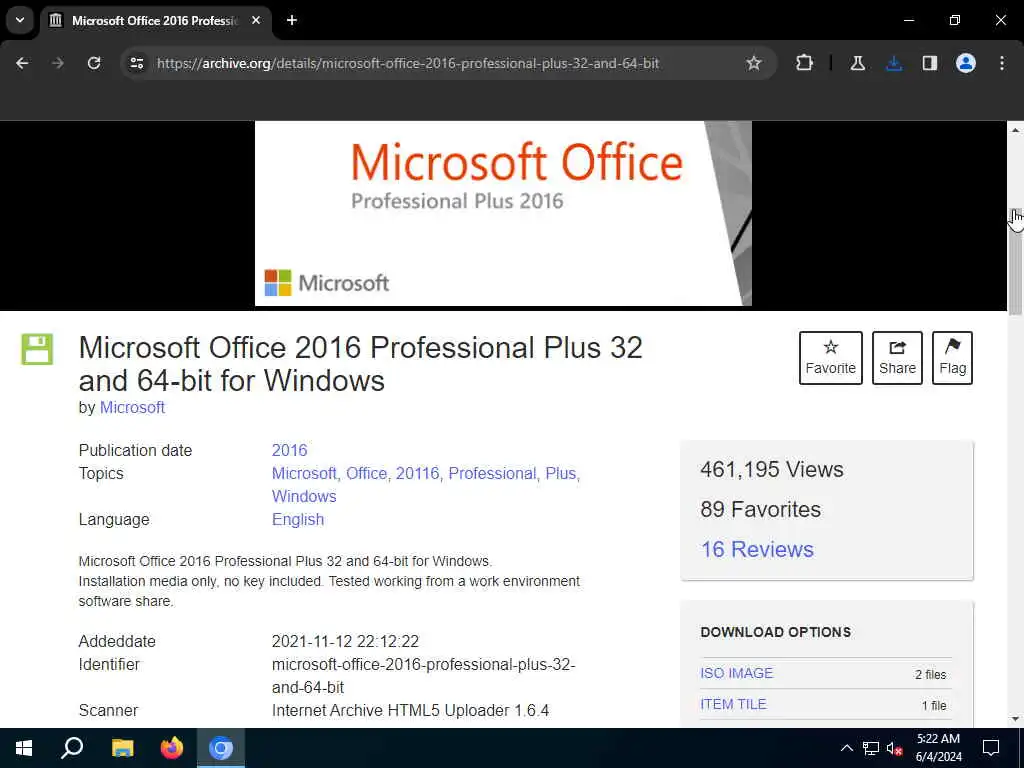This screenshot has width=1024, height=768.
Task: Click the 461,195 Views text
Action: point(772,470)
